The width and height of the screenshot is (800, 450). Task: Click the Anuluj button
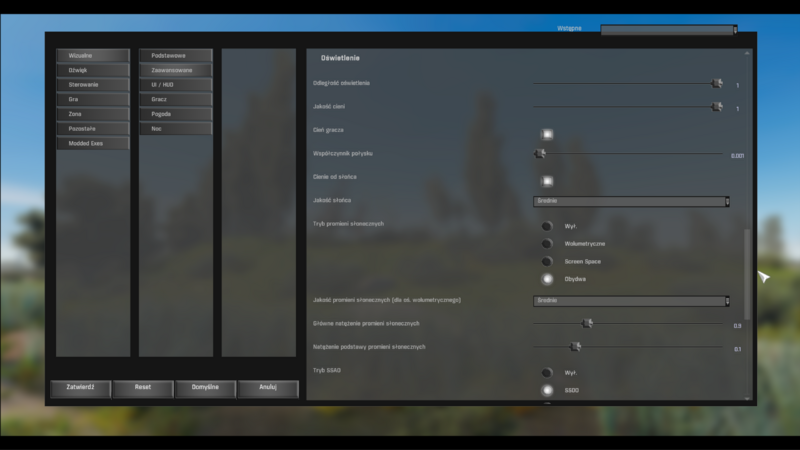click(267, 387)
